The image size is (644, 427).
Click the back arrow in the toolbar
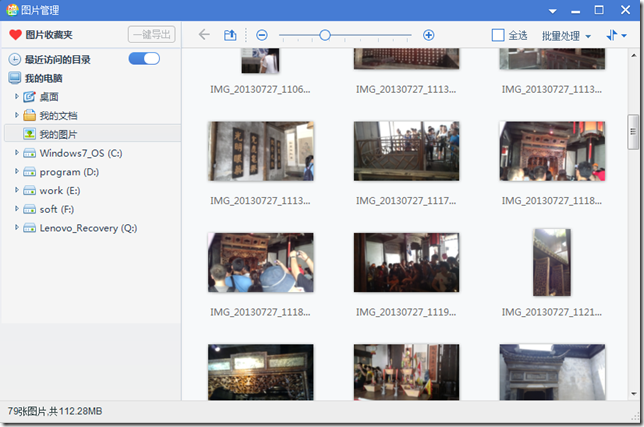click(x=204, y=35)
